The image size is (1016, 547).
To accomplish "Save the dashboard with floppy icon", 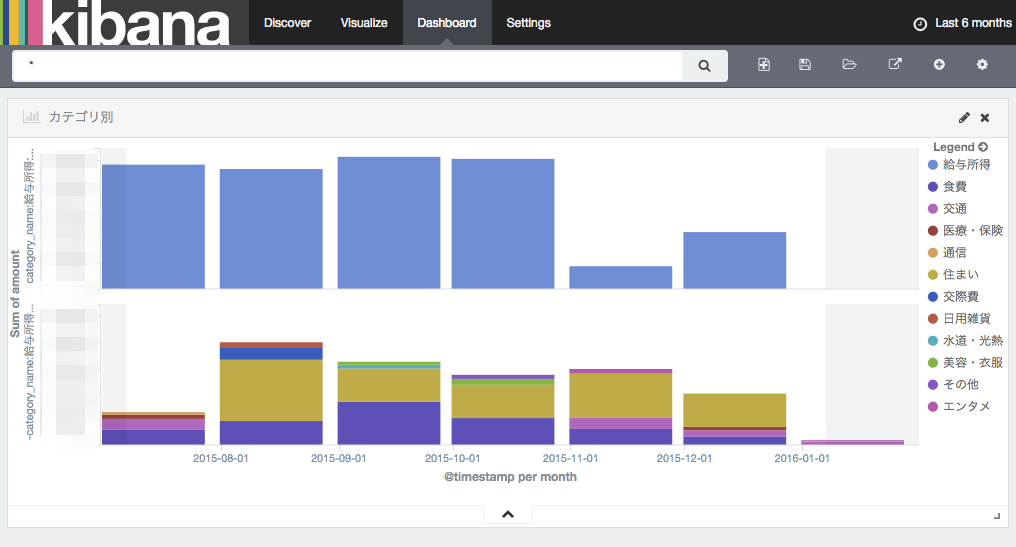I will (805, 64).
